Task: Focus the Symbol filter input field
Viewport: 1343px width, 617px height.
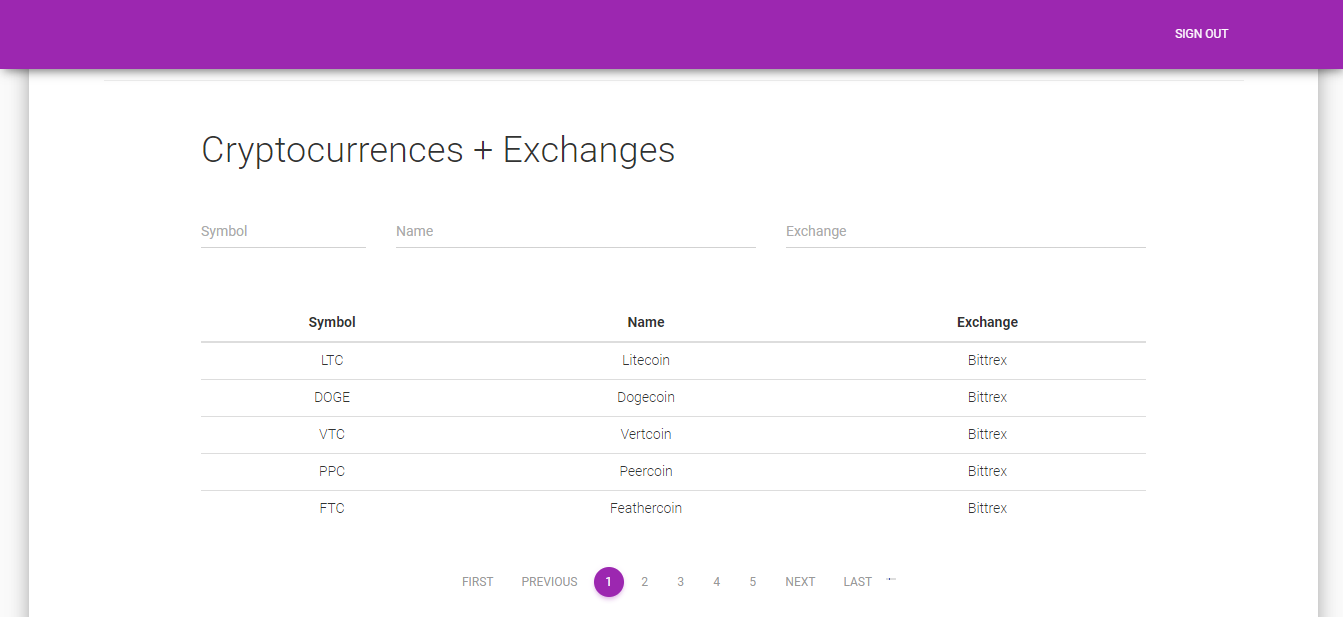Action: click(x=283, y=231)
